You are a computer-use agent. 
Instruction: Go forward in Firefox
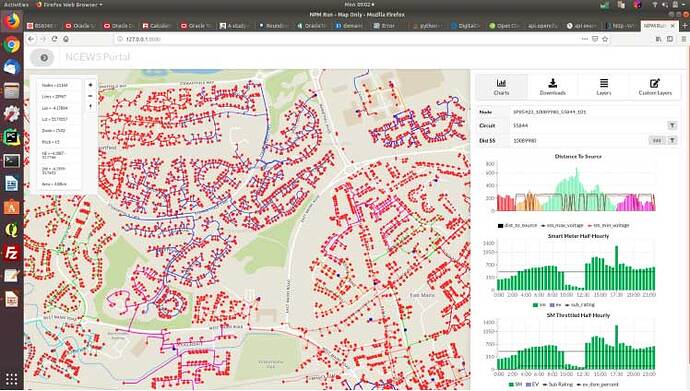pos(43,39)
